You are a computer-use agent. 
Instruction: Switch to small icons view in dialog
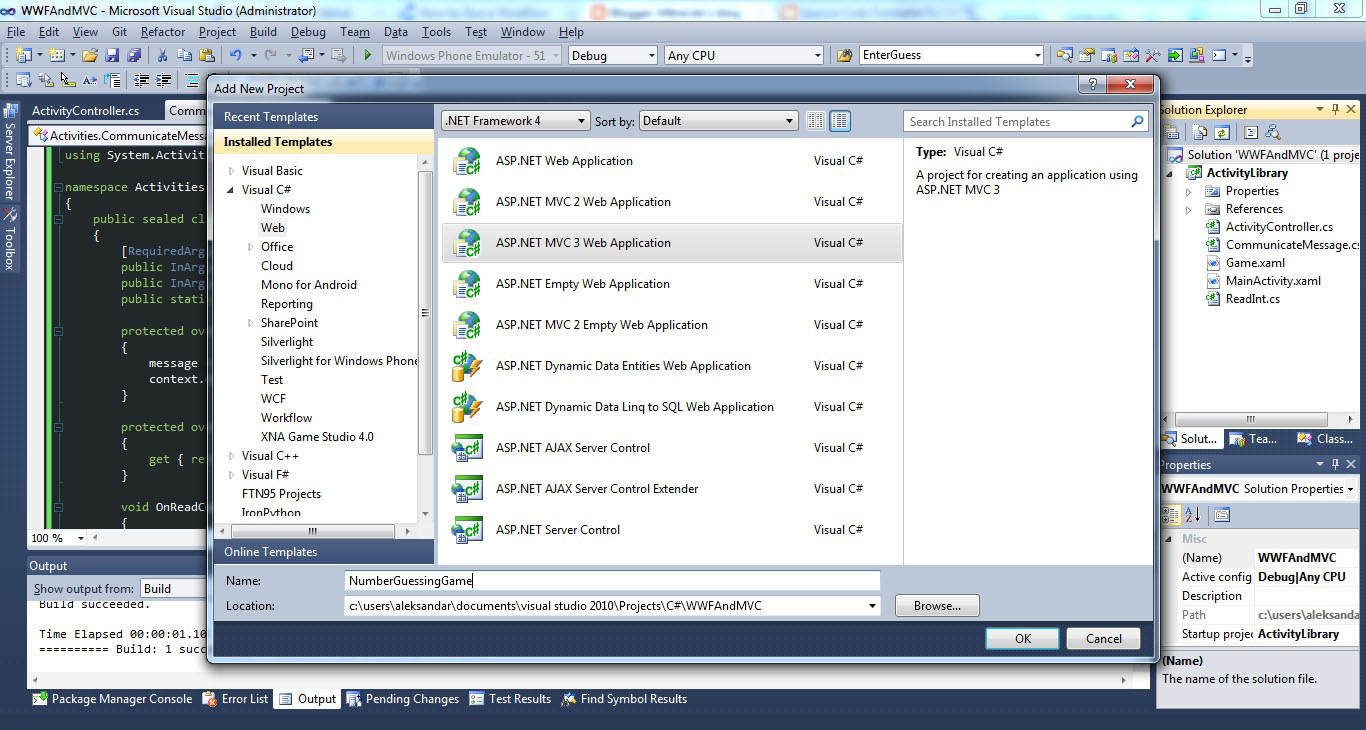click(x=816, y=121)
